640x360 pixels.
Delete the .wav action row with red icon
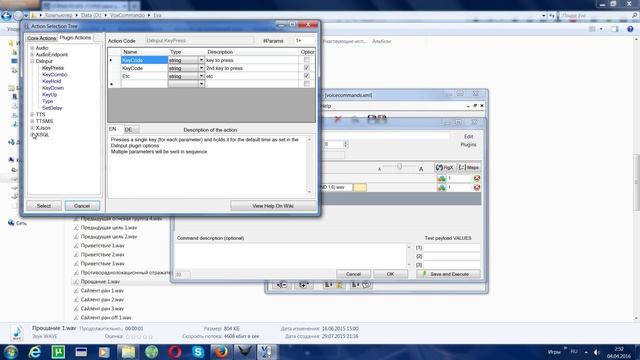tap(476, 187)
